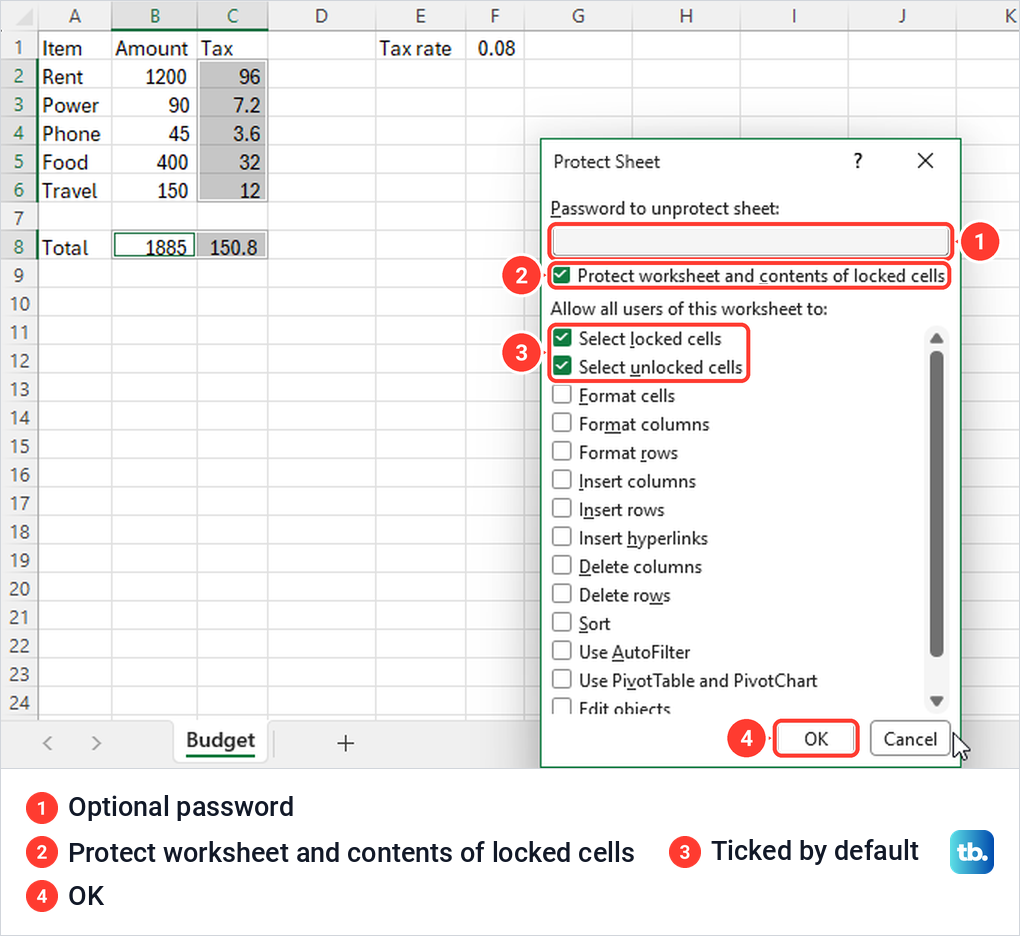Click the 'Tax rate' label cell

pyautogui.click(x=421, y=47)
